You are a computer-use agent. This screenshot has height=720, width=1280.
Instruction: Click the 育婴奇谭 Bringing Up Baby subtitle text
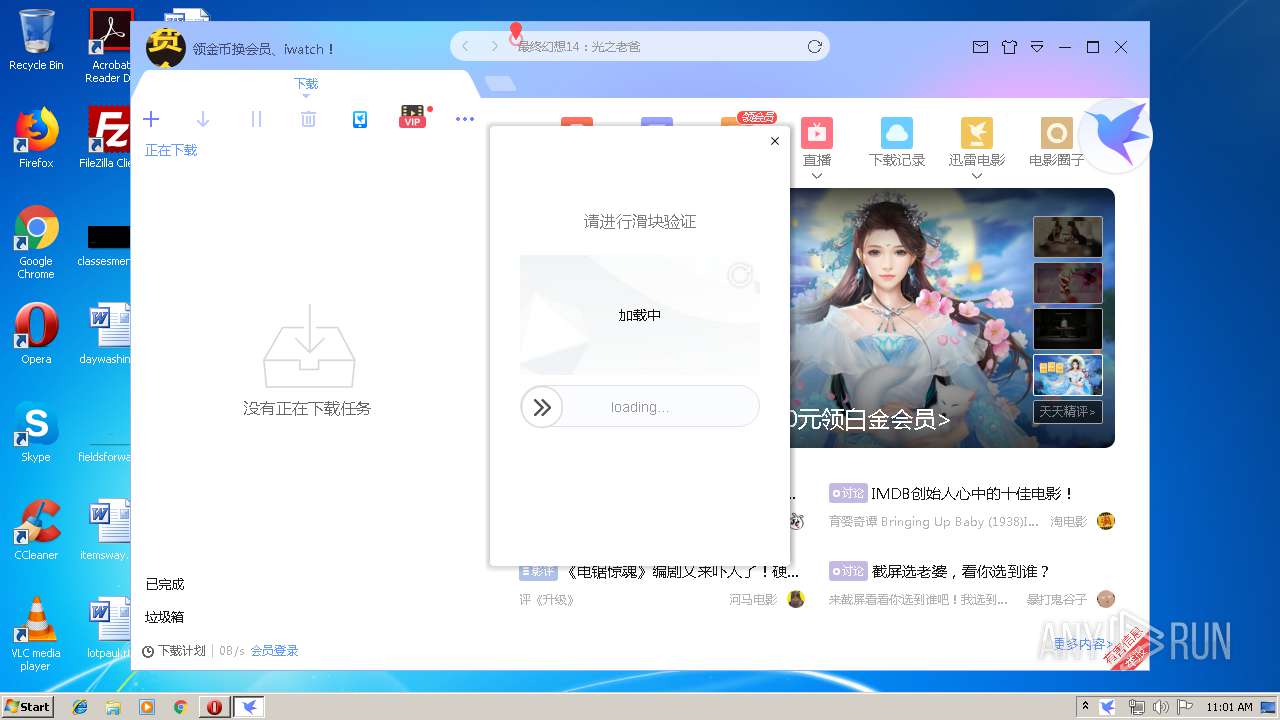(x=934, y=522)
